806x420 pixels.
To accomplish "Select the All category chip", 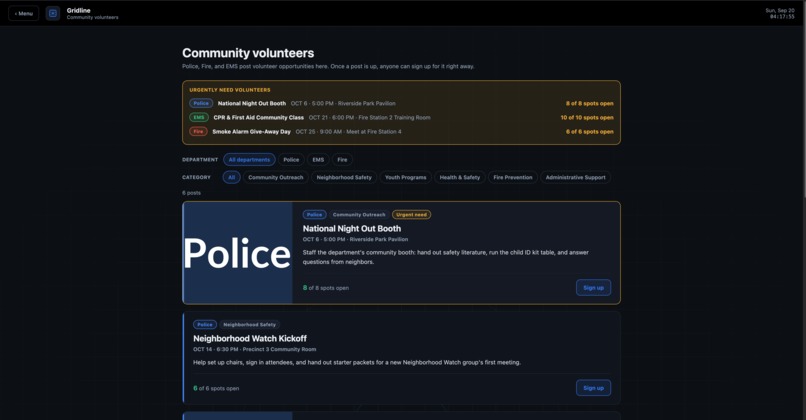I will click(231, 177).
